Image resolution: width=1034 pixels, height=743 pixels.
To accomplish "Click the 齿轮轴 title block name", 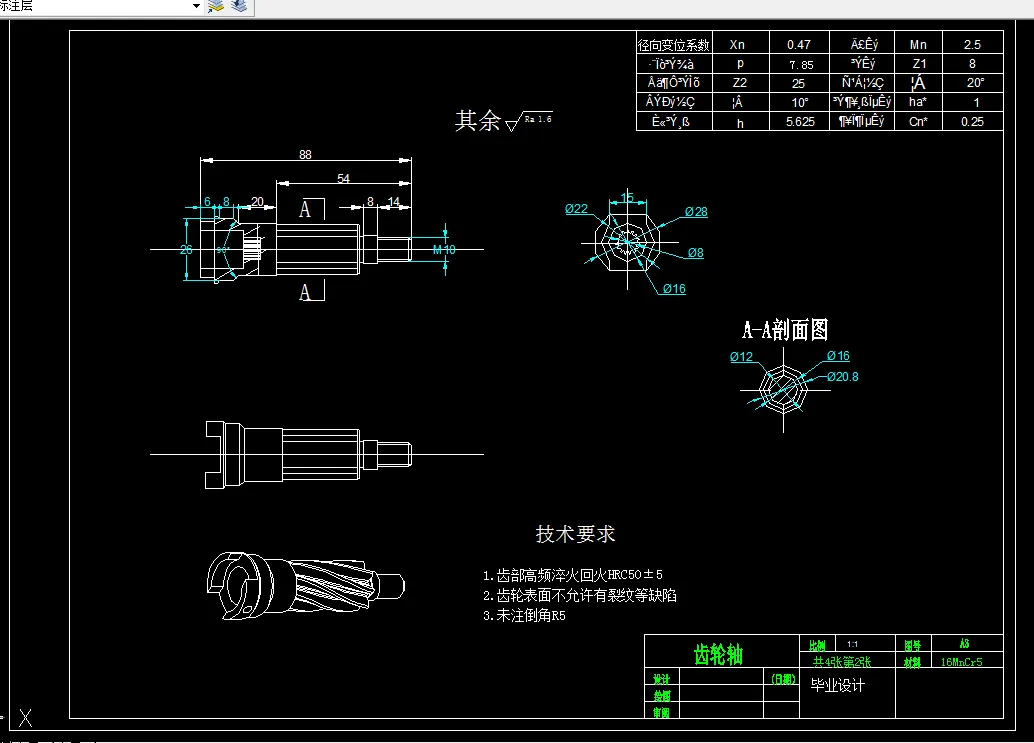I will [x=718, y=655].
